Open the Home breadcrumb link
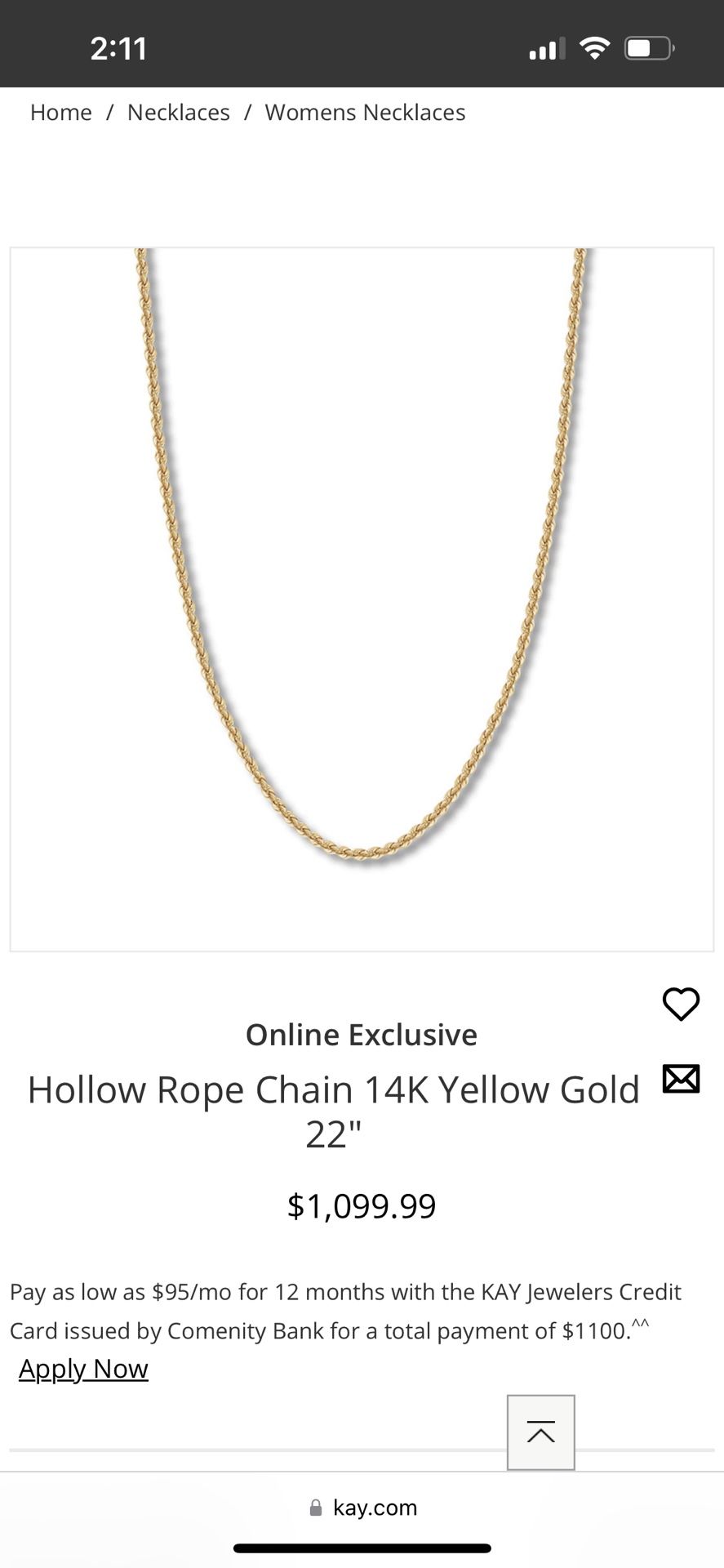This screenshot has height=1568, width=724. [x=61, y=113]
